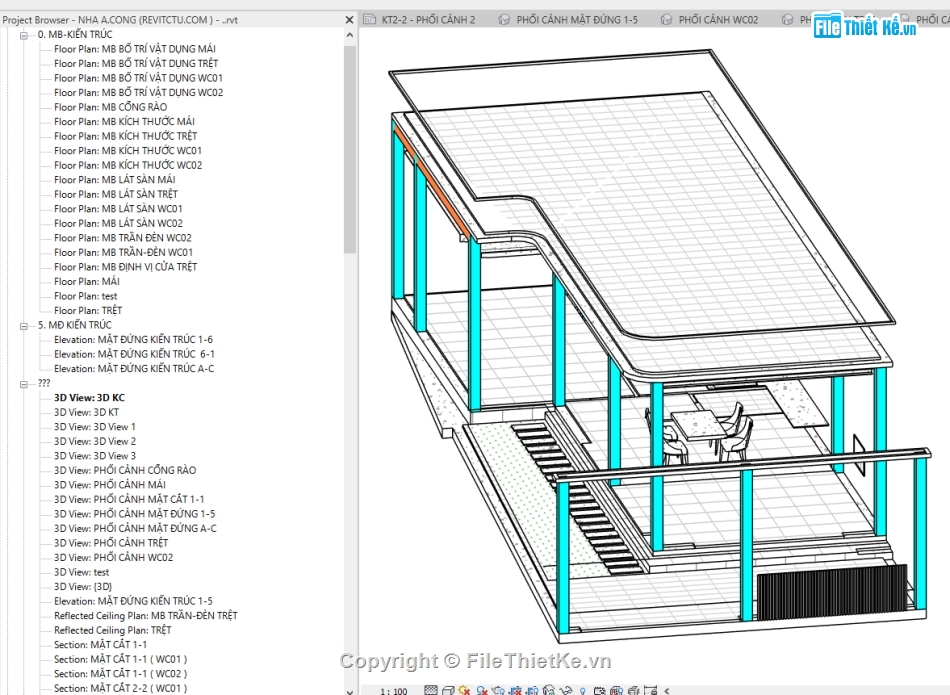Viewport: 950px width, 695px height.
Task: Toggle Reveal Hidden Elements lightbulb icon
Action: (583, 690)
